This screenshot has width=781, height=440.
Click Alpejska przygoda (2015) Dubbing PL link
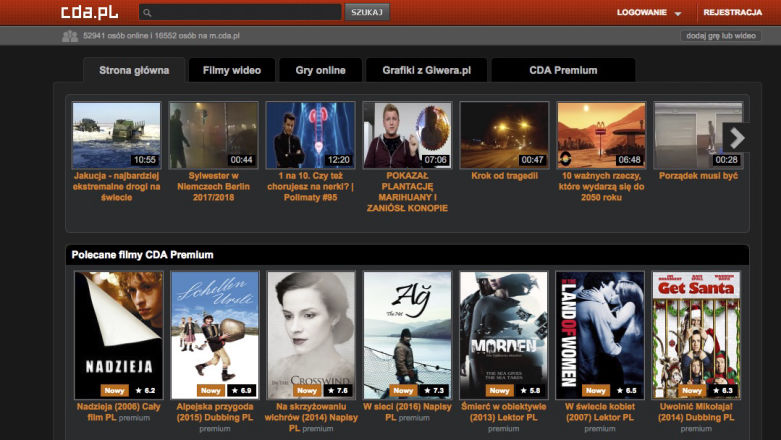point(215,412)
